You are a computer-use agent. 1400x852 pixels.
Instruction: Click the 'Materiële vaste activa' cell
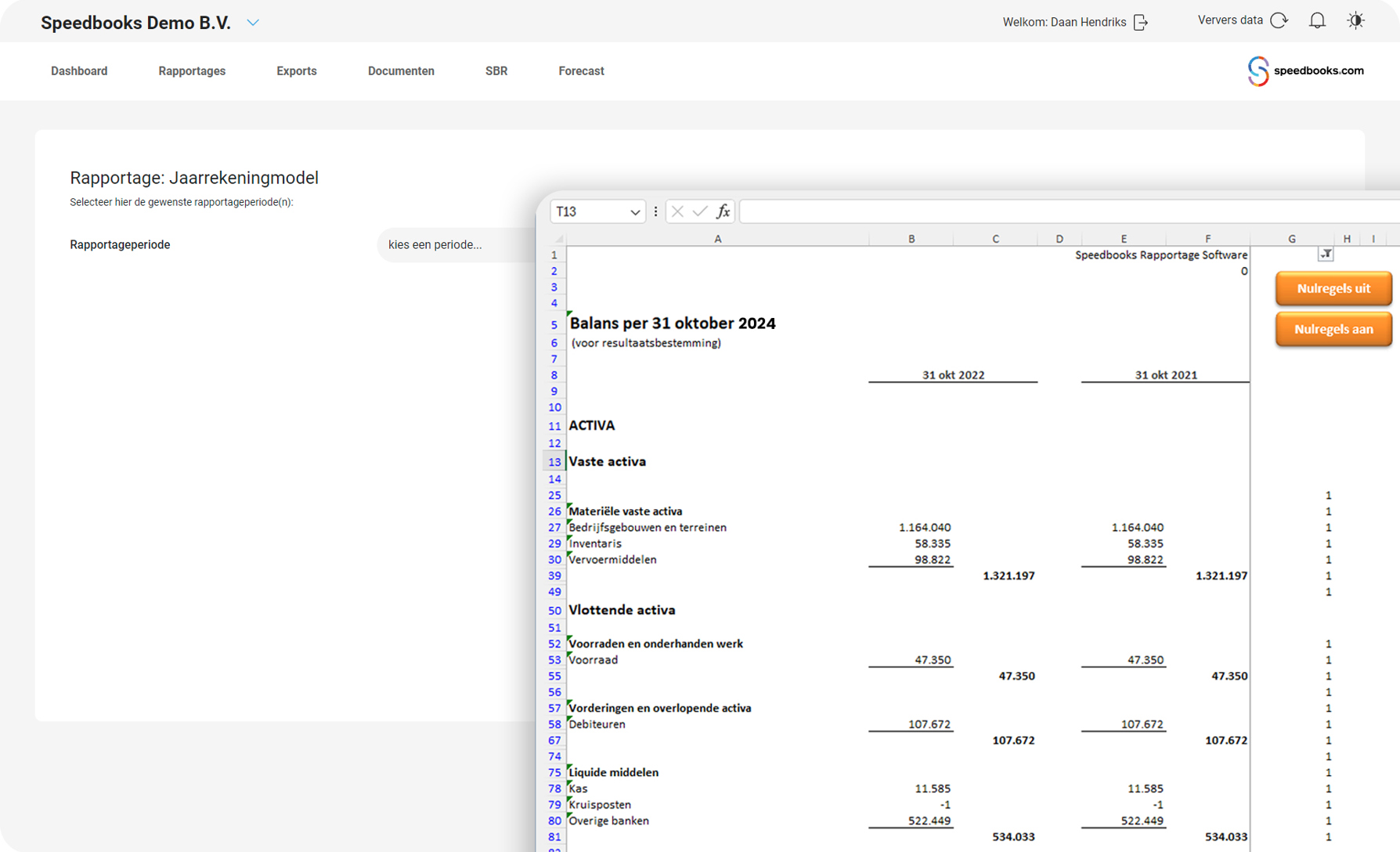[626, 511]
